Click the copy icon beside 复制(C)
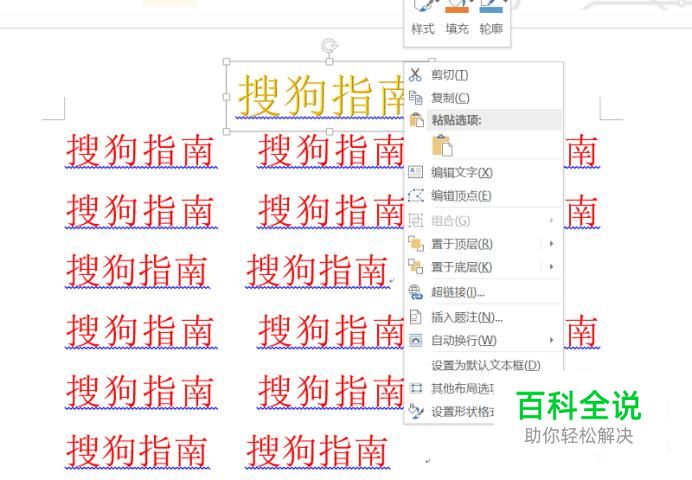Viewport: 692px width, 480px height. tap(415, 98)
